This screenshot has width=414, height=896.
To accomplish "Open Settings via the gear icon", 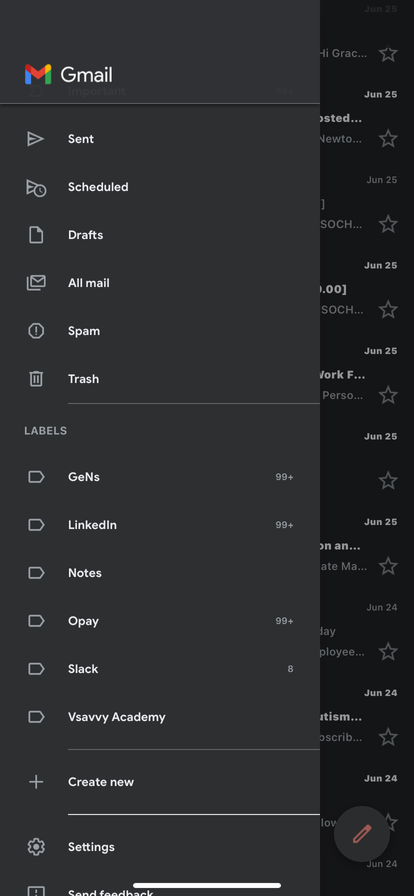I will tap(36, 847).
